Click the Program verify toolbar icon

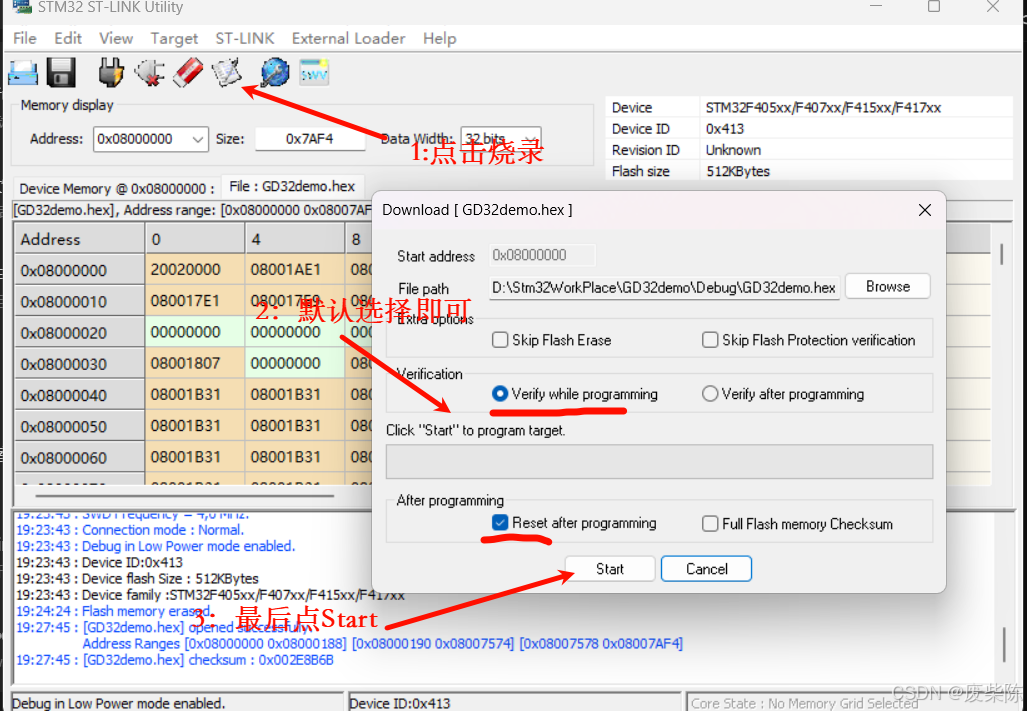pyautogui.click(x=227, y=73)
